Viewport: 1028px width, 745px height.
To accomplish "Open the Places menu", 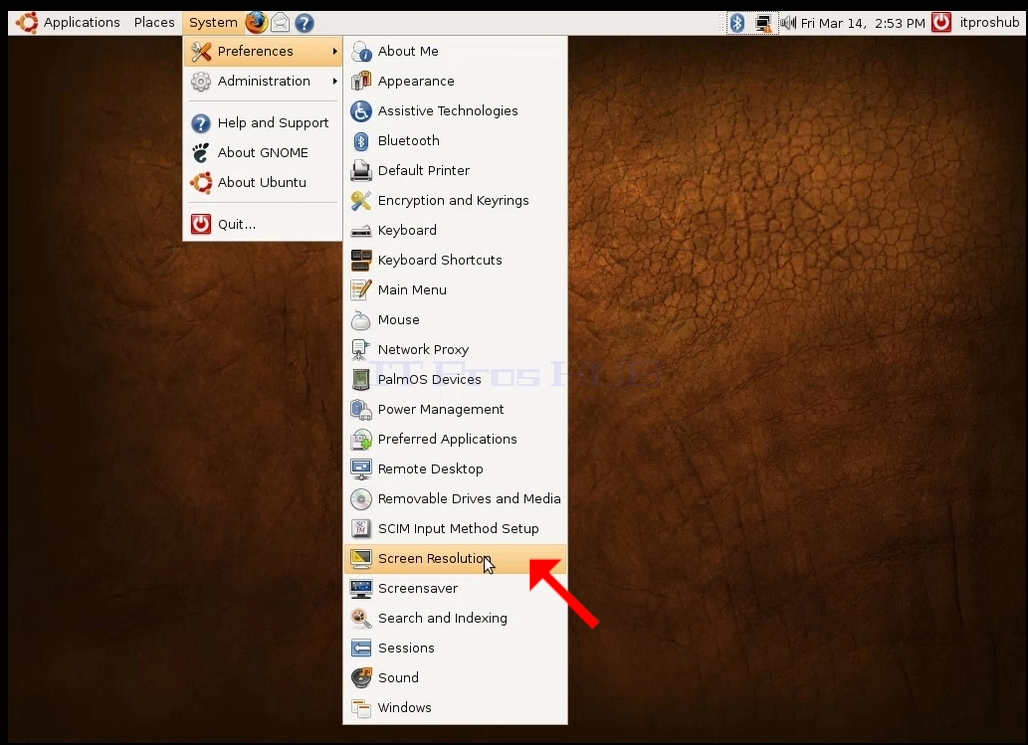I will tap(154, 22).
